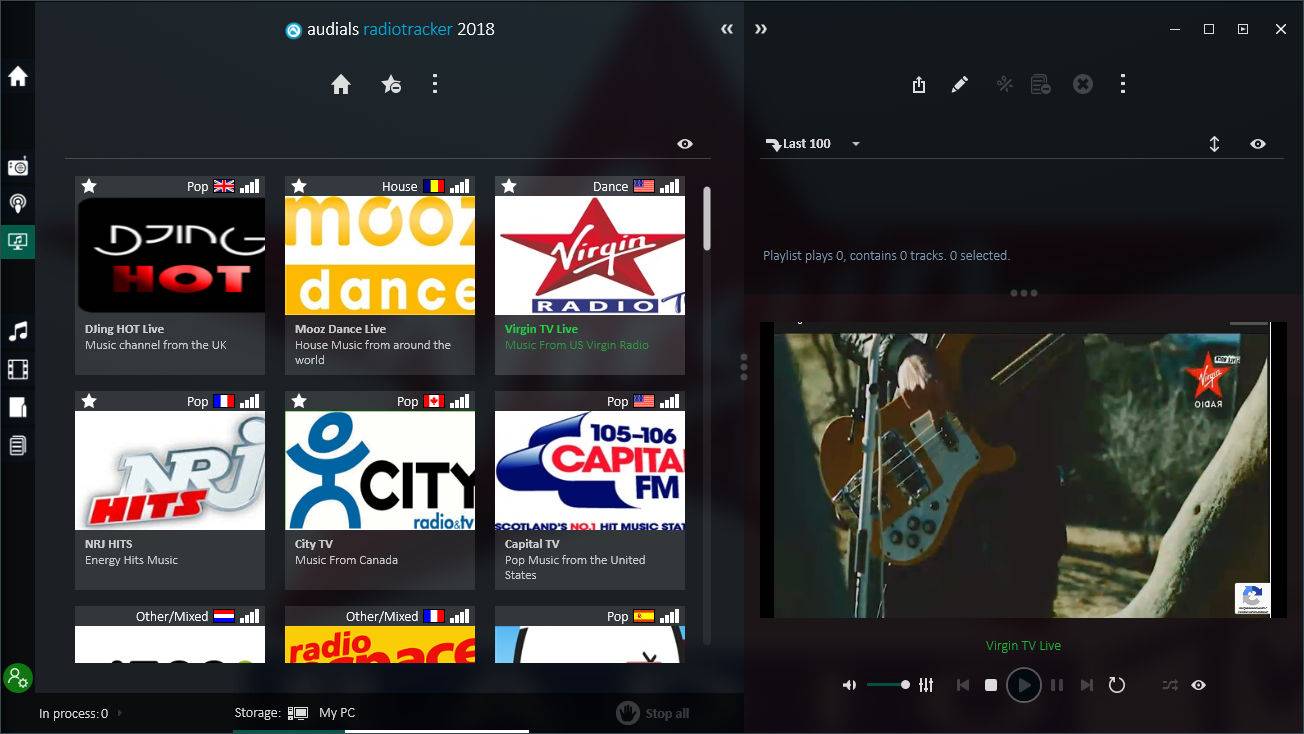This screenshot has width=1304, height=734.
Task: Toggle station view options eye icon
Action: (685, 144)
